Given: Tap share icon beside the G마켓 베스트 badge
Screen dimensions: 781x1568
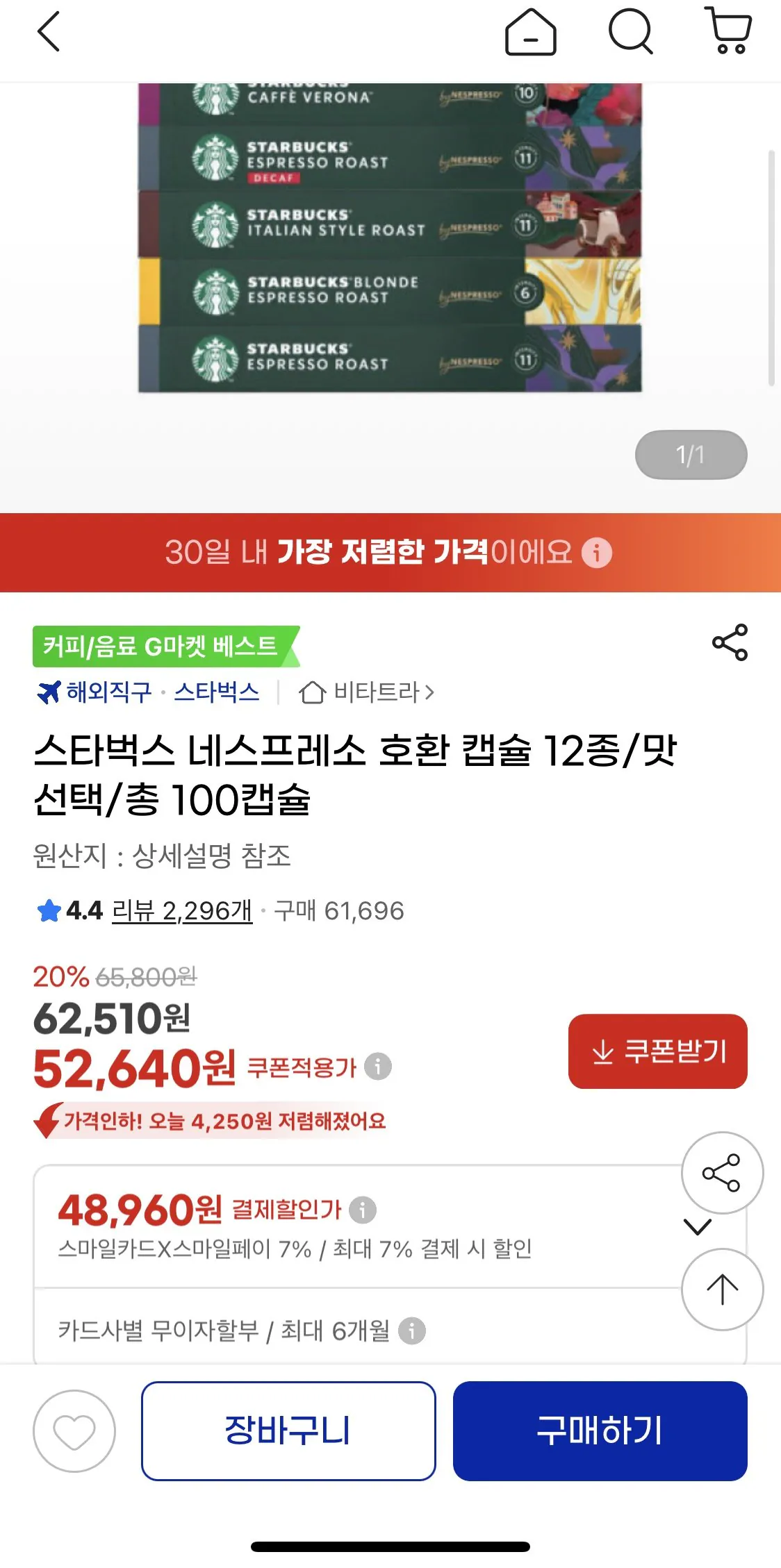Looking at the screenshot, I should [x=730, y=642].
